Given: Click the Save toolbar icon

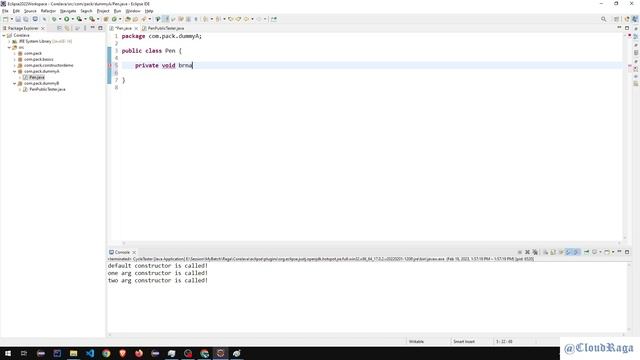Looking at the screenshot, I should (x=18, y=19).
